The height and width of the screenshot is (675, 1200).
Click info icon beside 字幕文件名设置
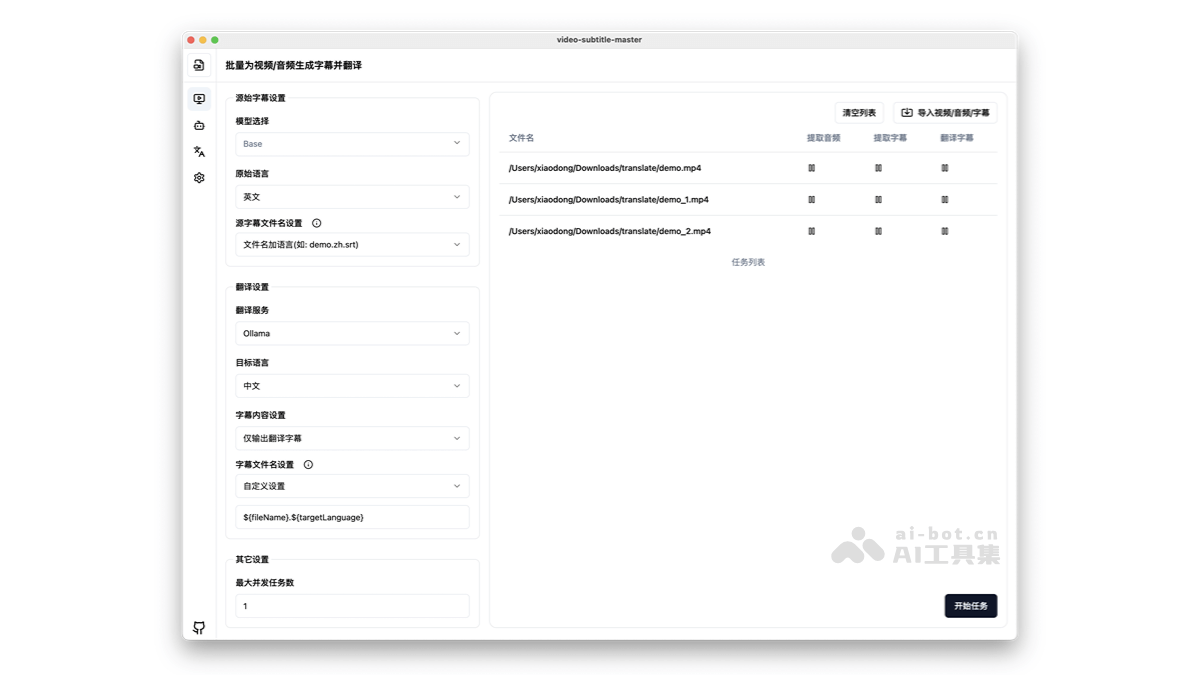click(x=308, y=465)
